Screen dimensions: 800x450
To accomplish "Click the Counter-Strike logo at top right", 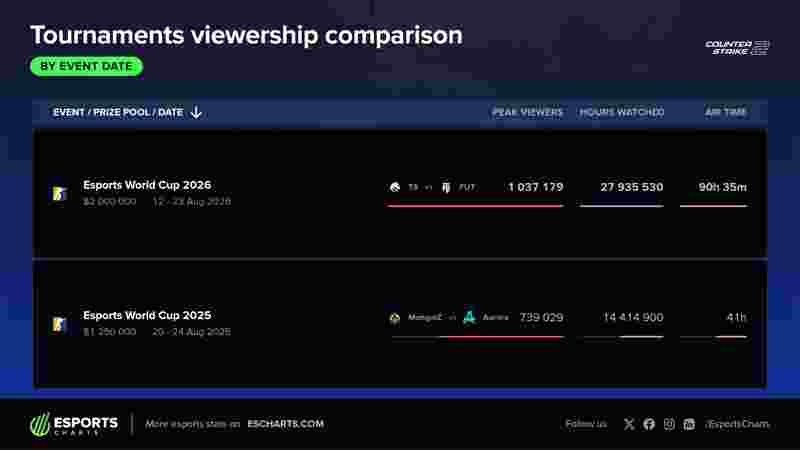I will coord(737,47).
